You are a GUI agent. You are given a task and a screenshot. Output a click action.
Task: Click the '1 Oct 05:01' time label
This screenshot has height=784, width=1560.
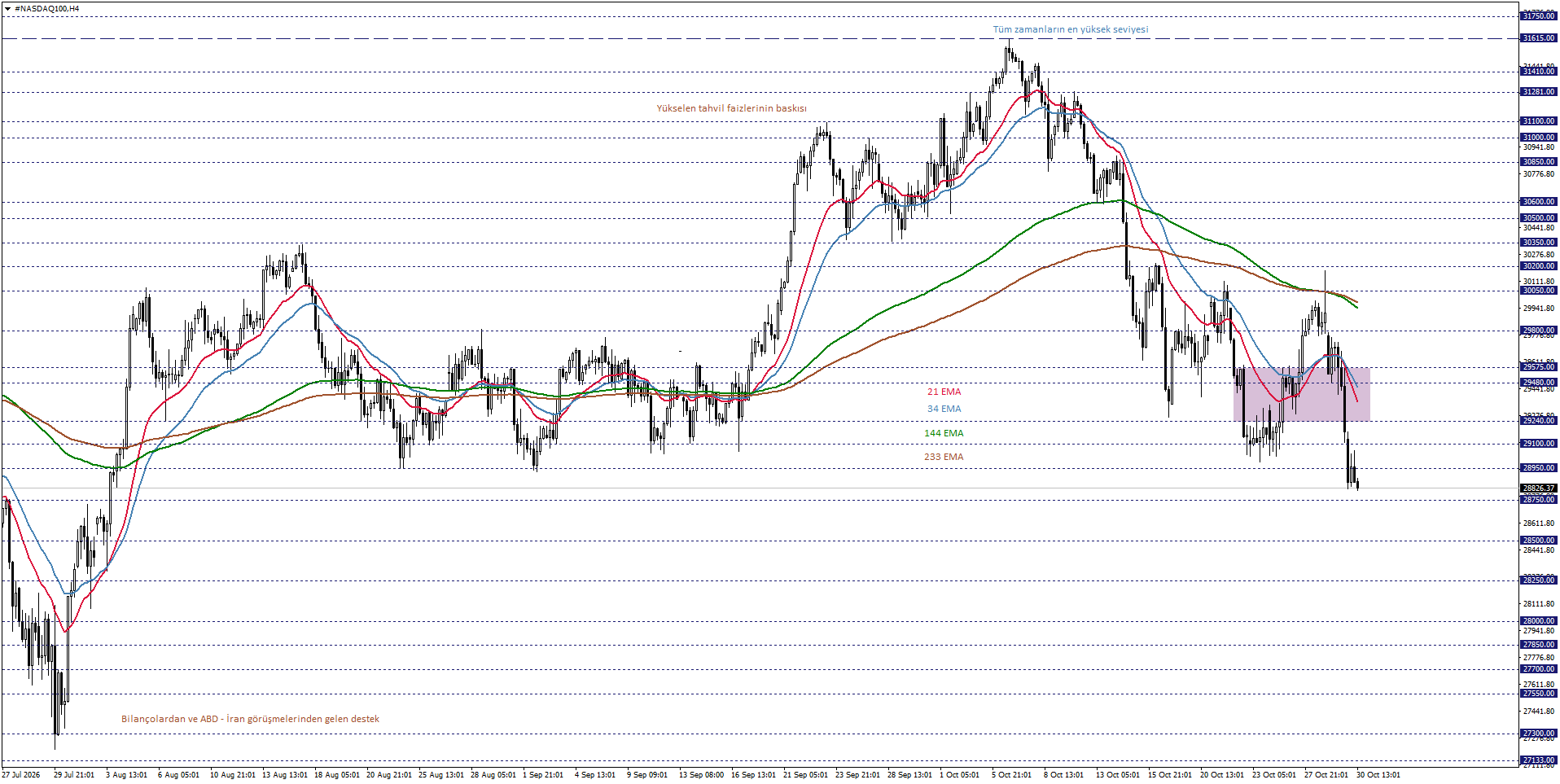point(960,775)
